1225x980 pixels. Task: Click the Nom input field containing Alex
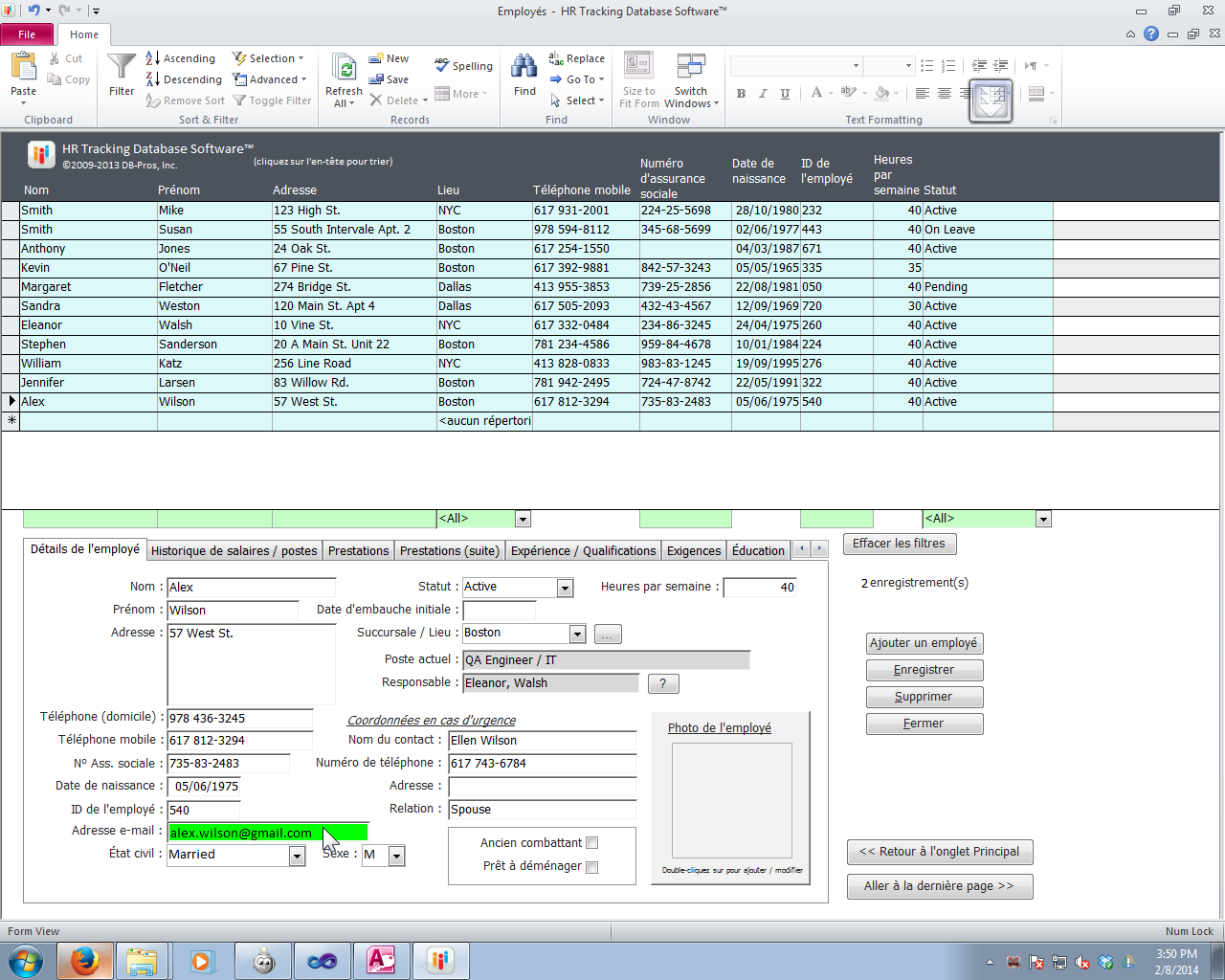click(251, 588)
